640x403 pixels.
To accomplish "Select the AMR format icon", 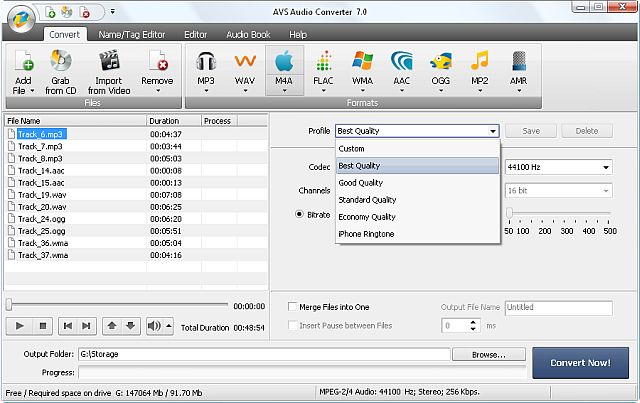I will 519,62.
